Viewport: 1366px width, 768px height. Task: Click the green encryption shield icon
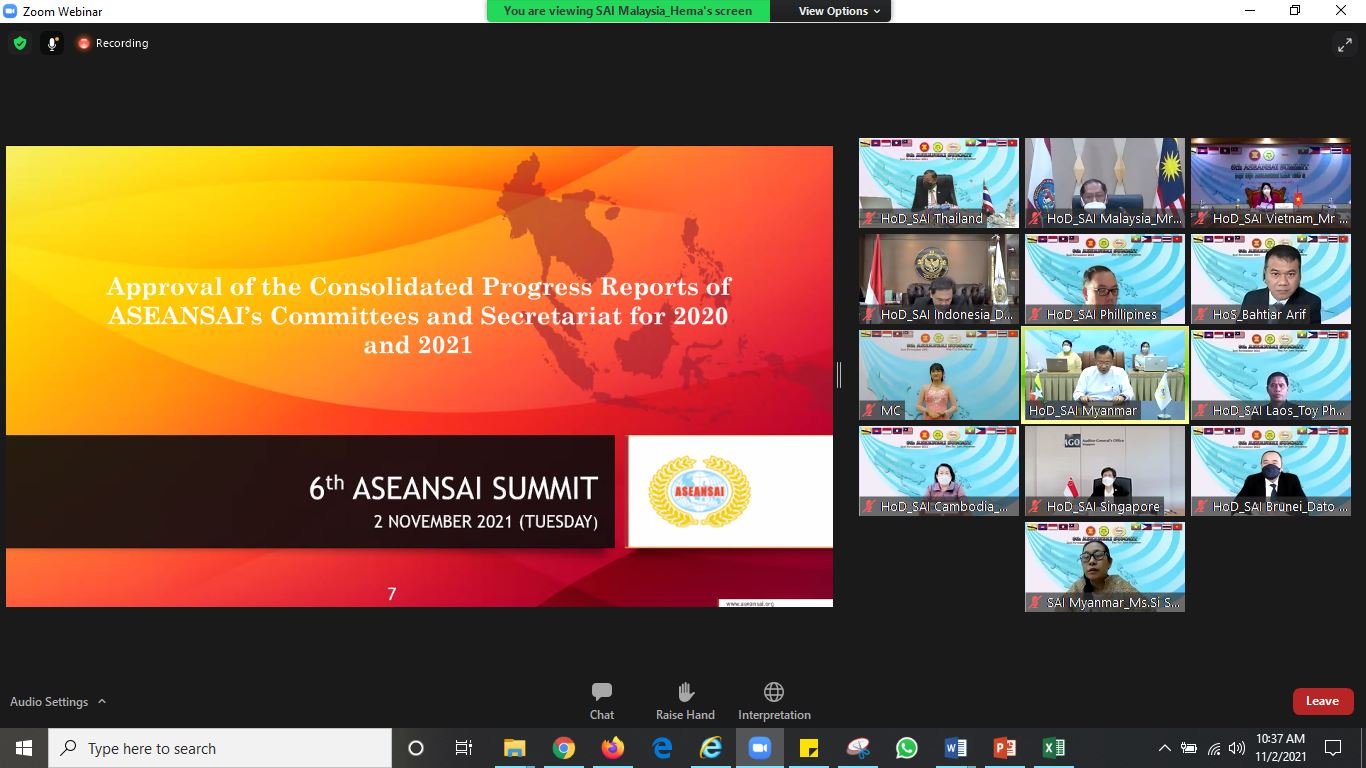pyautogui.click(x=20, y=43)
